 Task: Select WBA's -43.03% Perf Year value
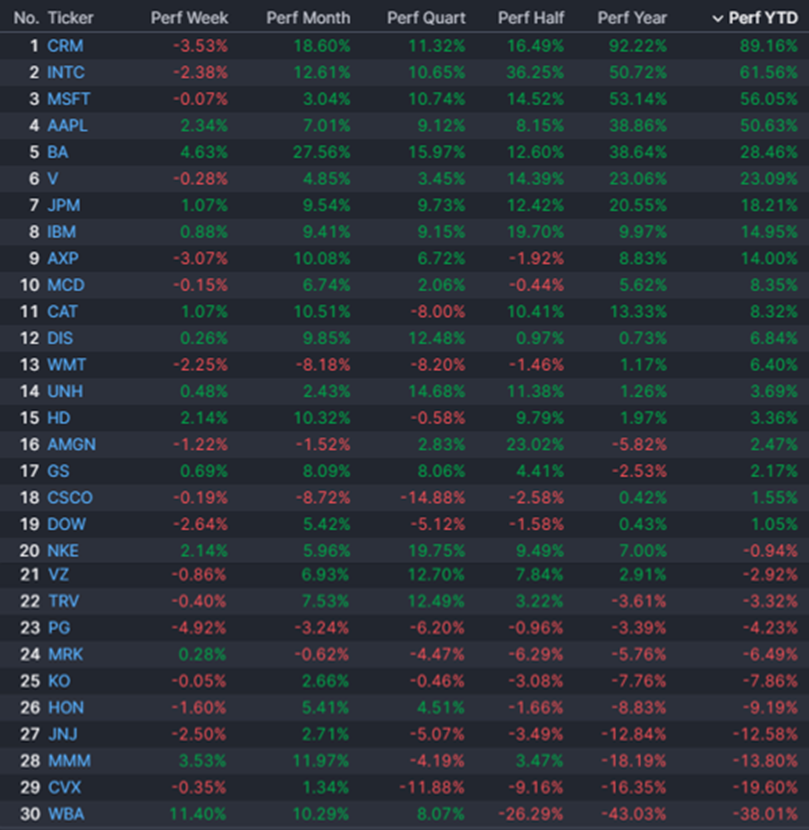633,814
